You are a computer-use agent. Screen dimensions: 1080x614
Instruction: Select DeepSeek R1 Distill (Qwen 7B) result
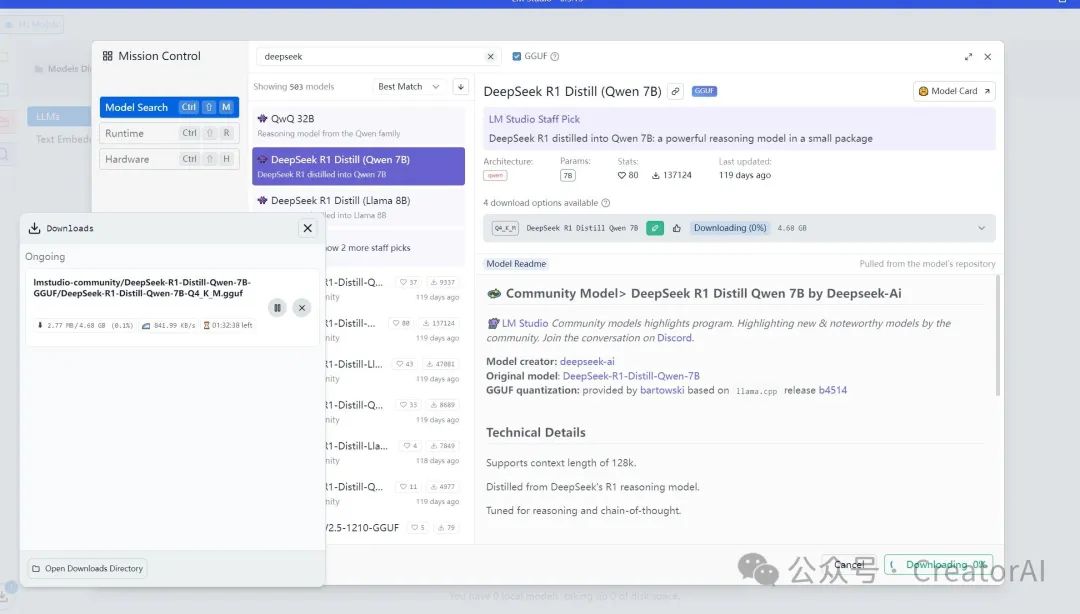tap(358, 166)
